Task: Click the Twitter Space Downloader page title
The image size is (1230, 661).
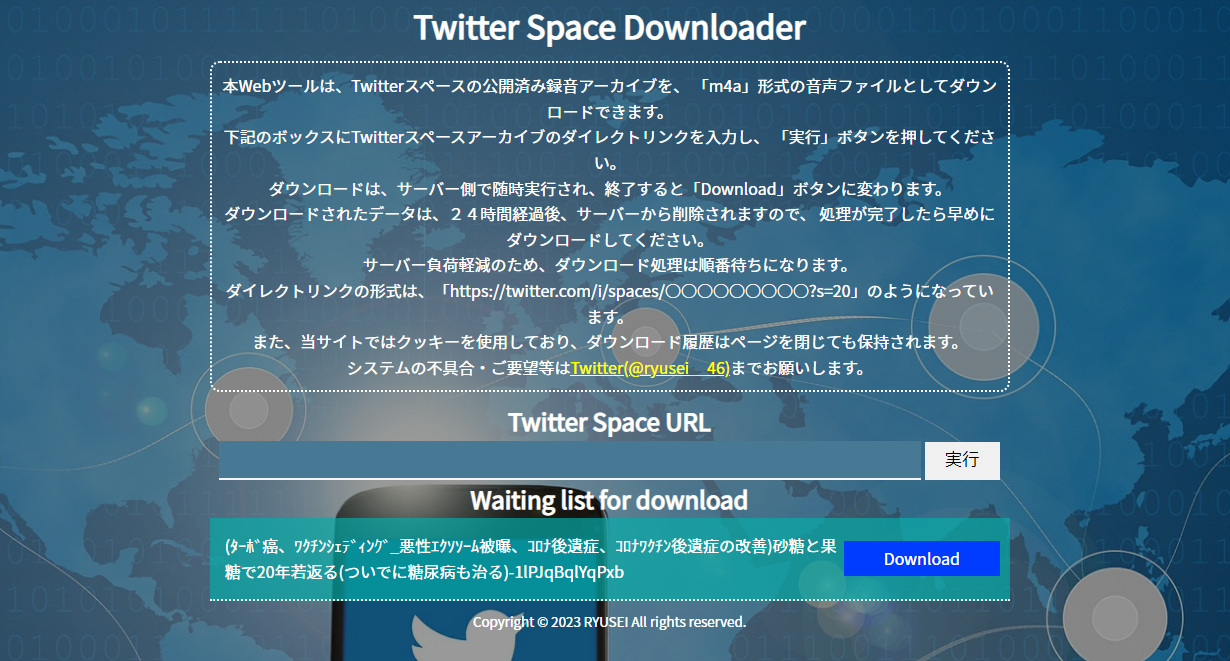Action: pos(610,27)
